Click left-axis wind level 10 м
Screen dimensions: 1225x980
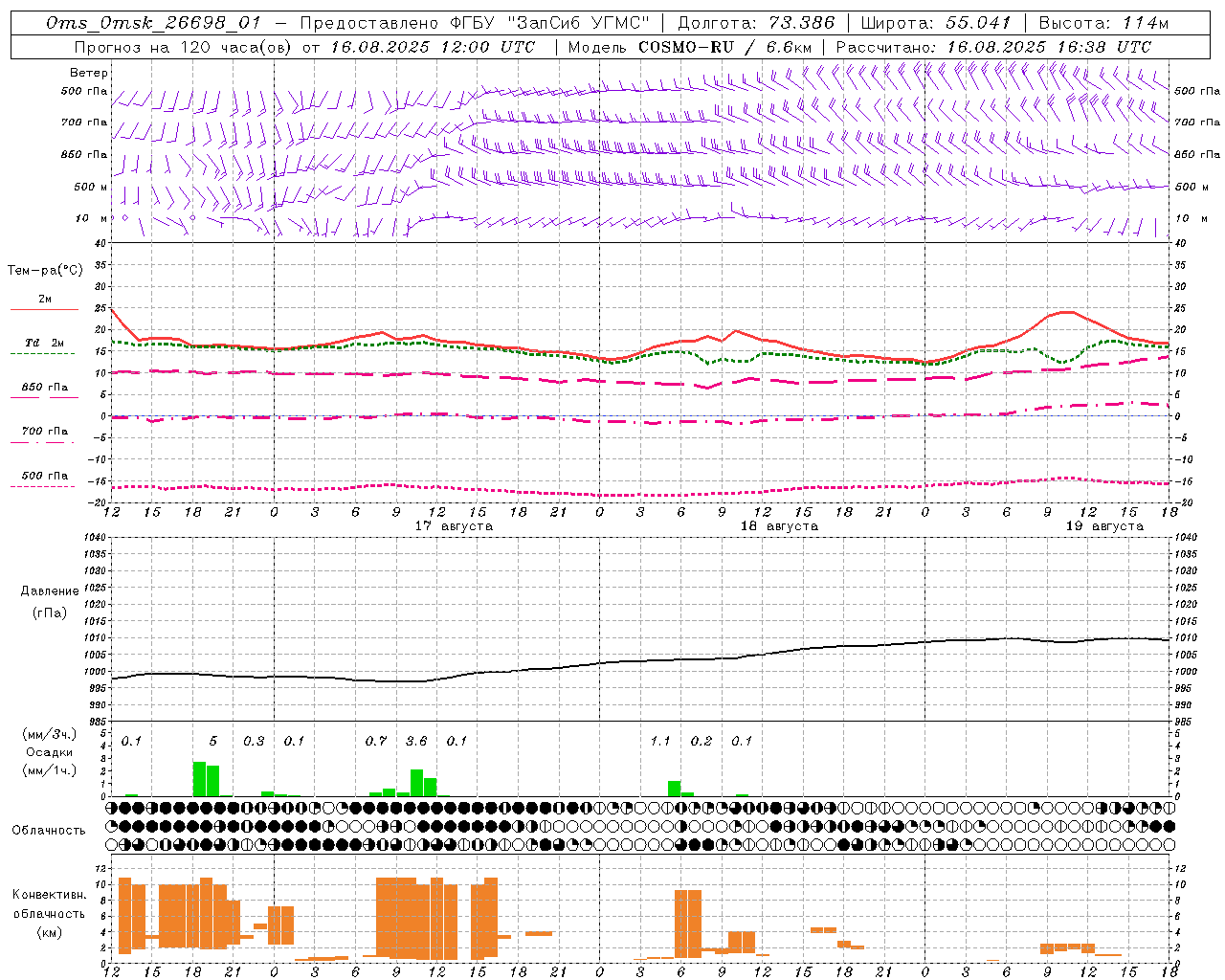pos(91,218)
